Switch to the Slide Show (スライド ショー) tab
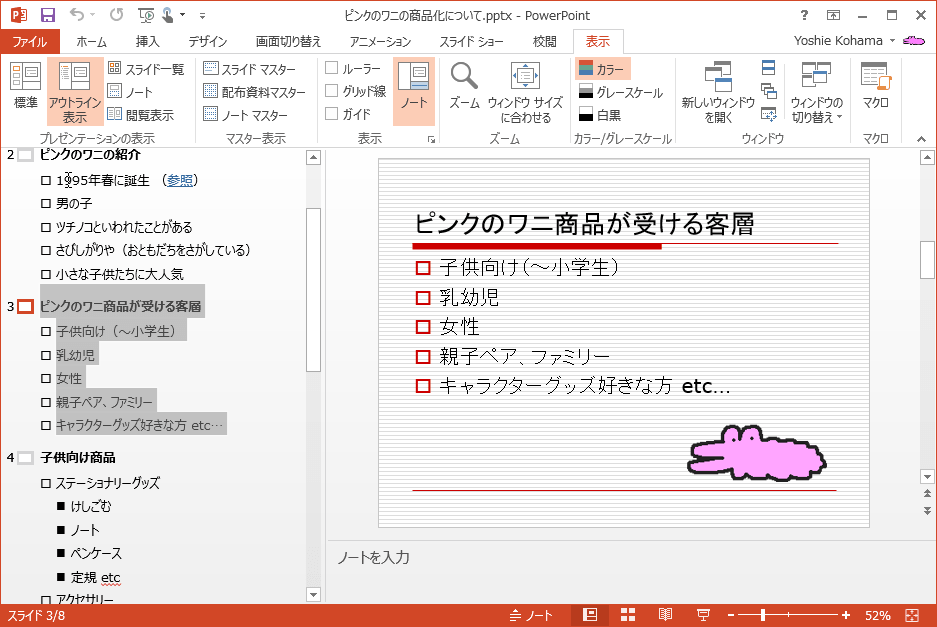This screenshot has height=627, width=937. [x=471, y=41]
